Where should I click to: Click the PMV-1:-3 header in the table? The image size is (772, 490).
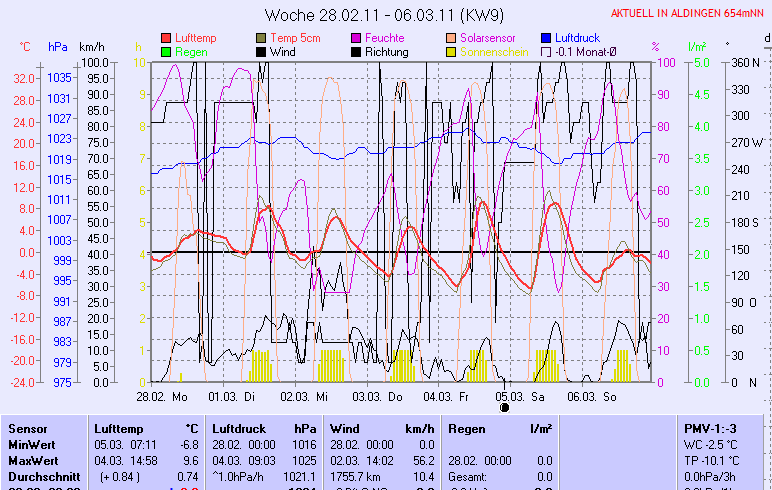pos(706,428)
